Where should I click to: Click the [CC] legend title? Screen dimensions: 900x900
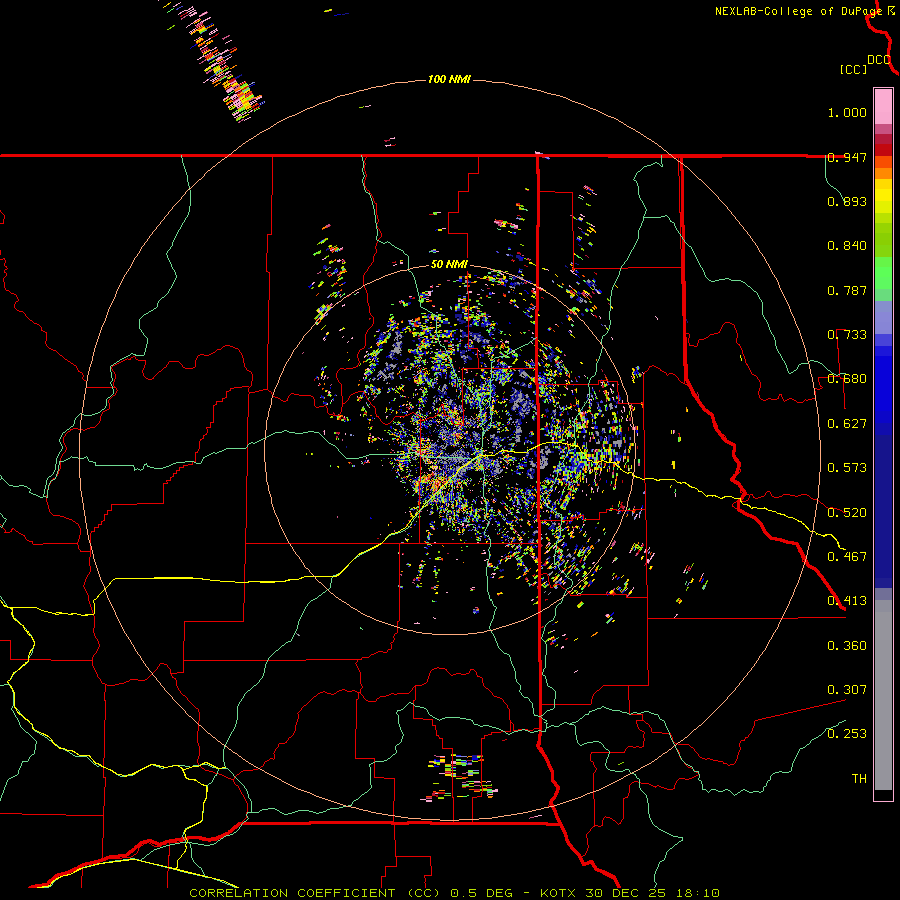pos(853,69)
